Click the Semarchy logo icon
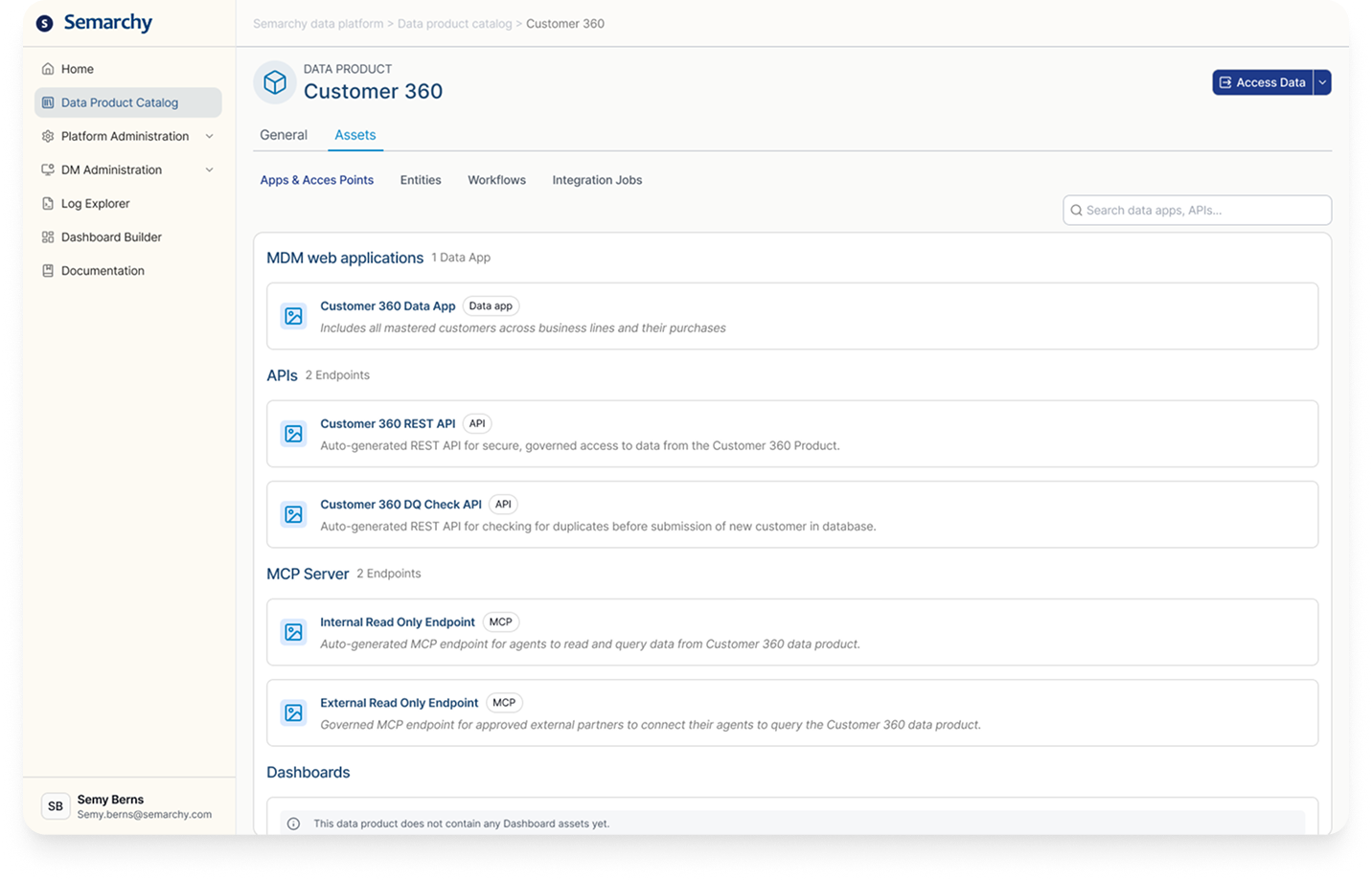 44,23
